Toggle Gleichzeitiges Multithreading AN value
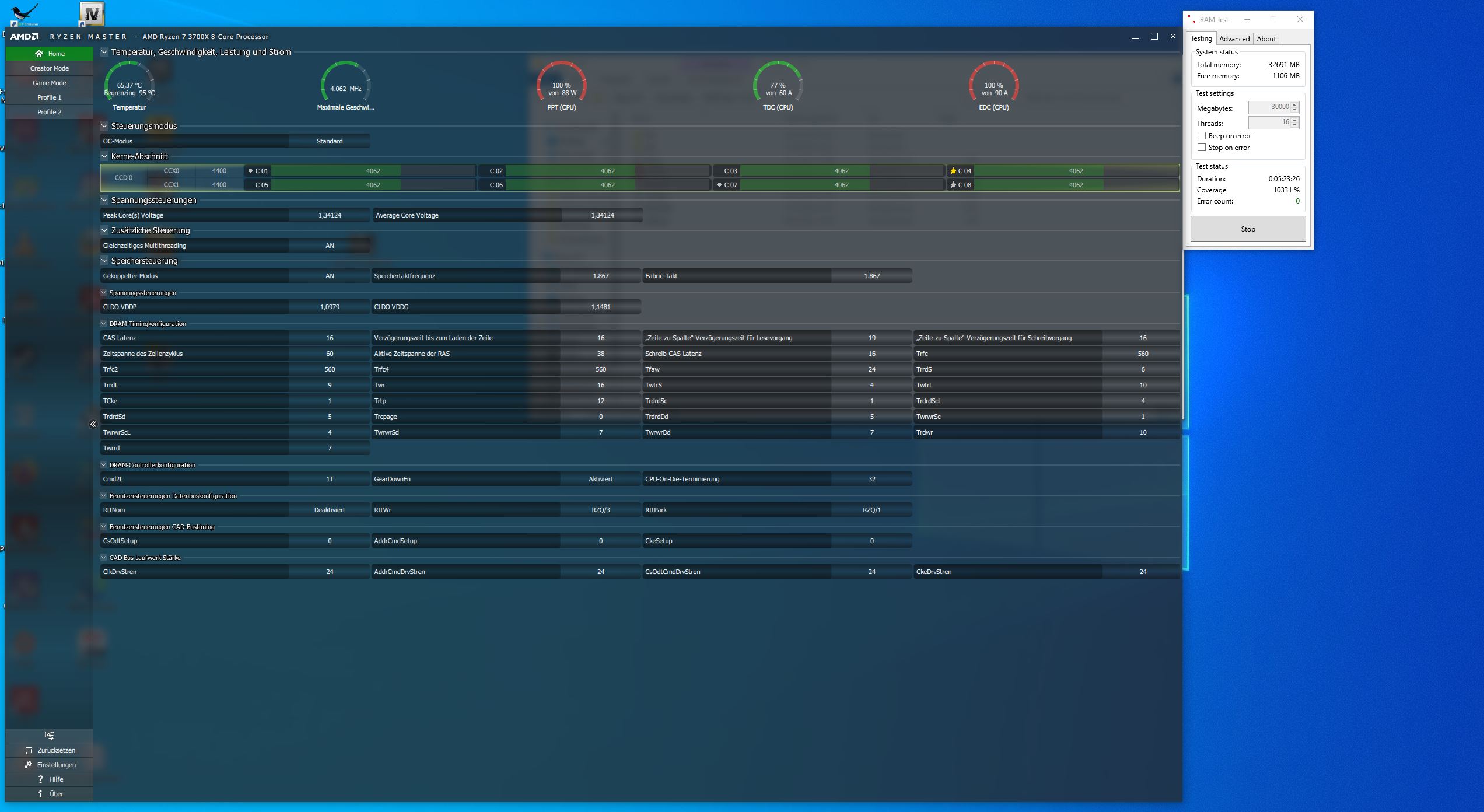Screen dimensions: 1484x812 (x=330, y=246)
